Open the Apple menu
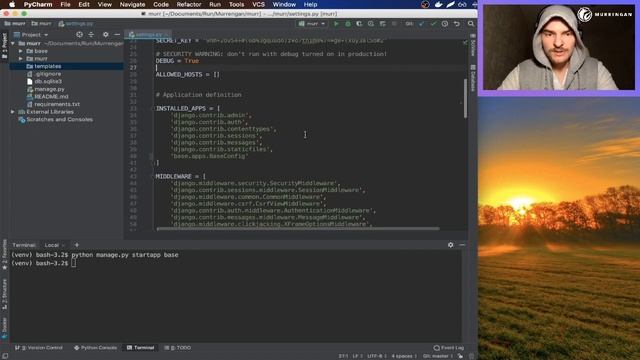 (12, 4)
